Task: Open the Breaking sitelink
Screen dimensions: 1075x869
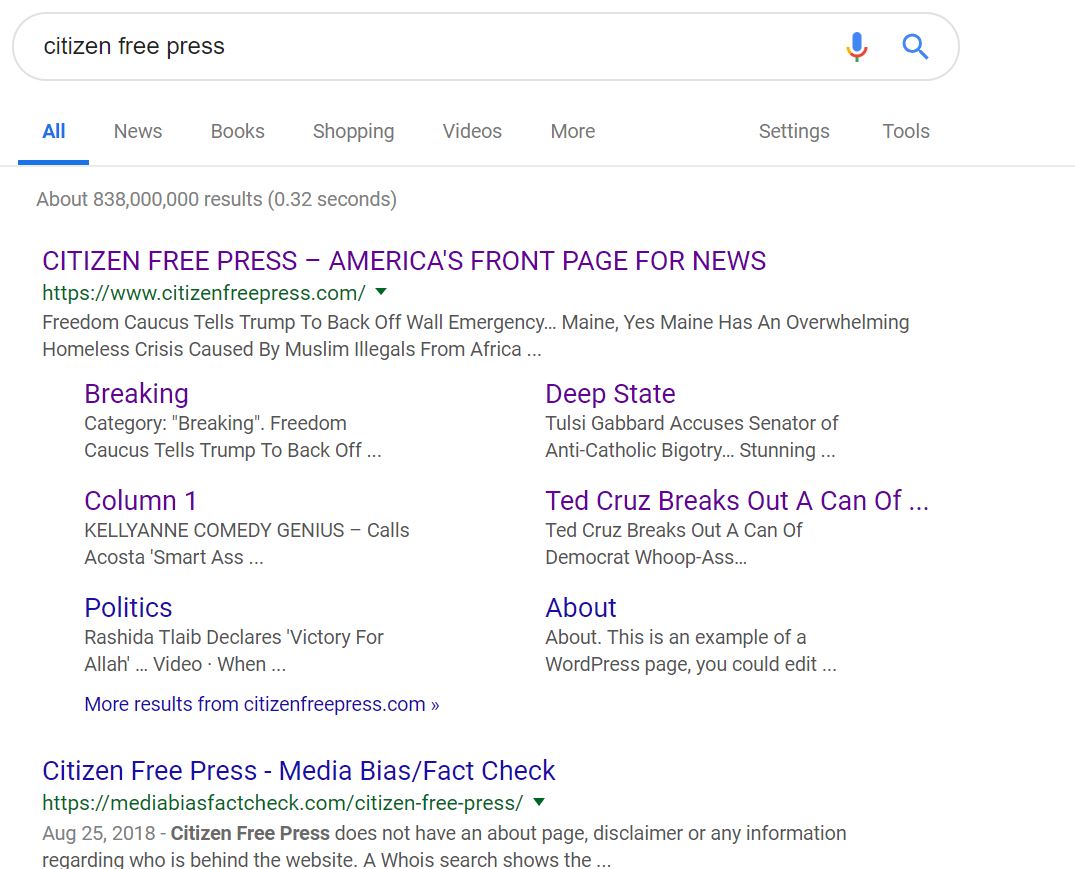Action: [x=136, y=394]
